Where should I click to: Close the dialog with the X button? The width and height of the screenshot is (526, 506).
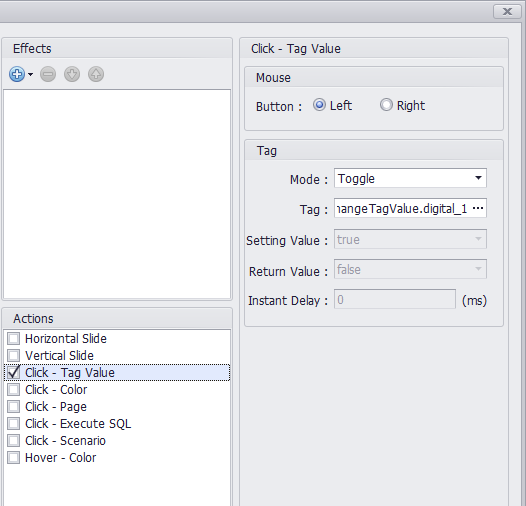507,12
